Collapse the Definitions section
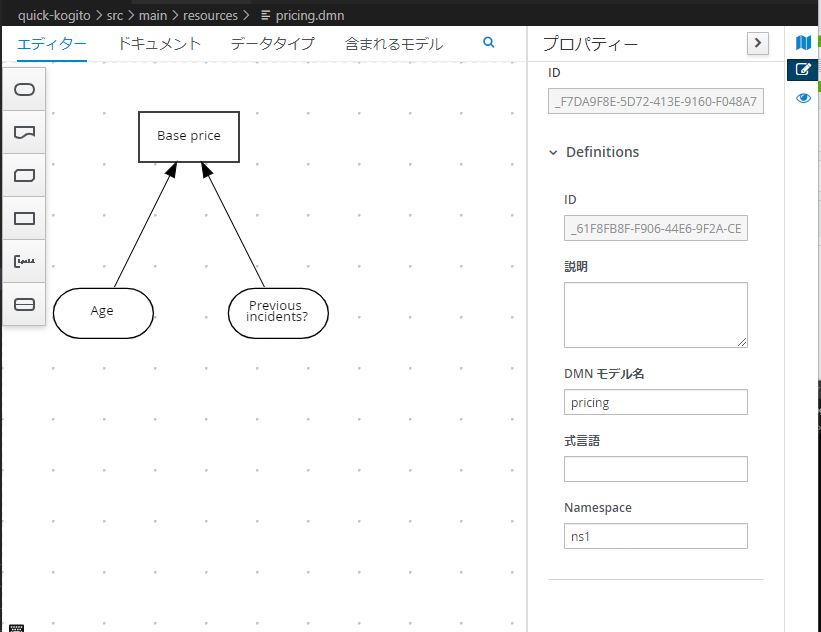821x632 pixels. pos(553,152)
